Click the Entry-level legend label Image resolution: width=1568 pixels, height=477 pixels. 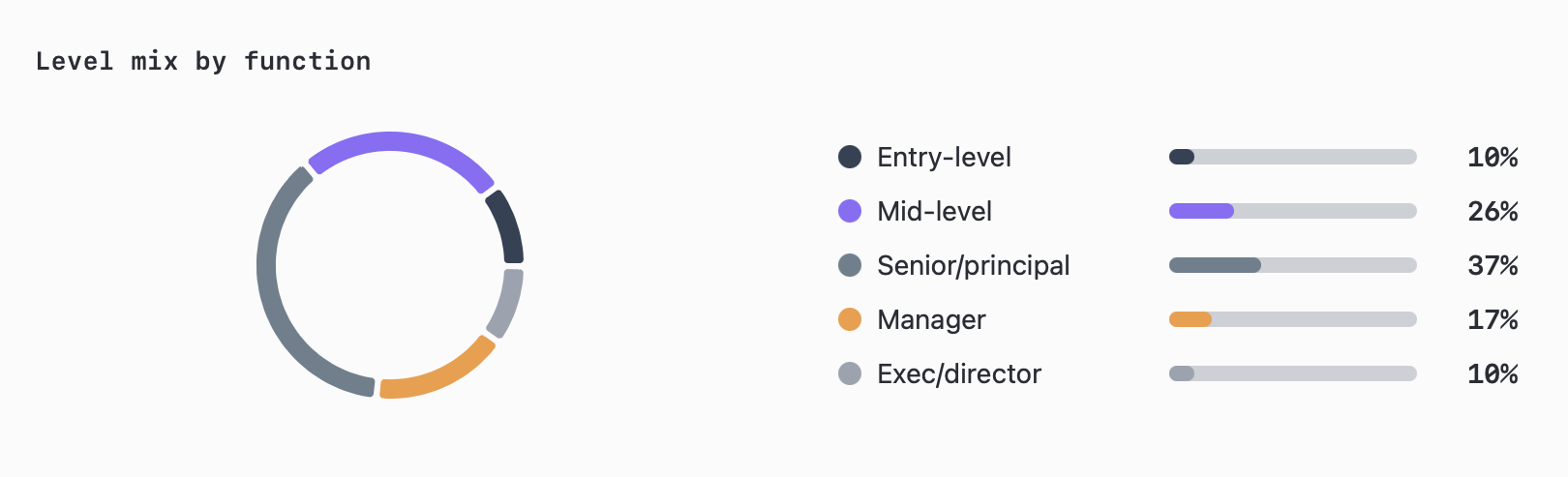click(x=944, y=157)
